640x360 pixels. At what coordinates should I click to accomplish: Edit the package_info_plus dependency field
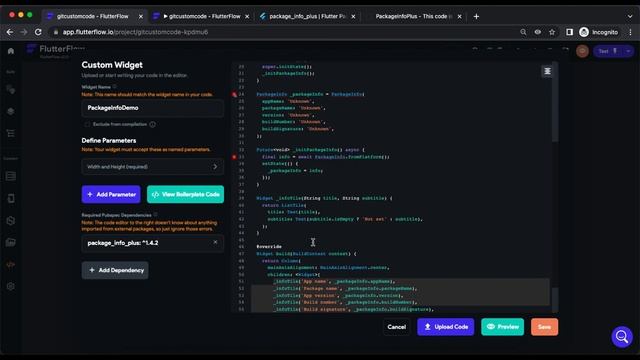coord(152,243)
